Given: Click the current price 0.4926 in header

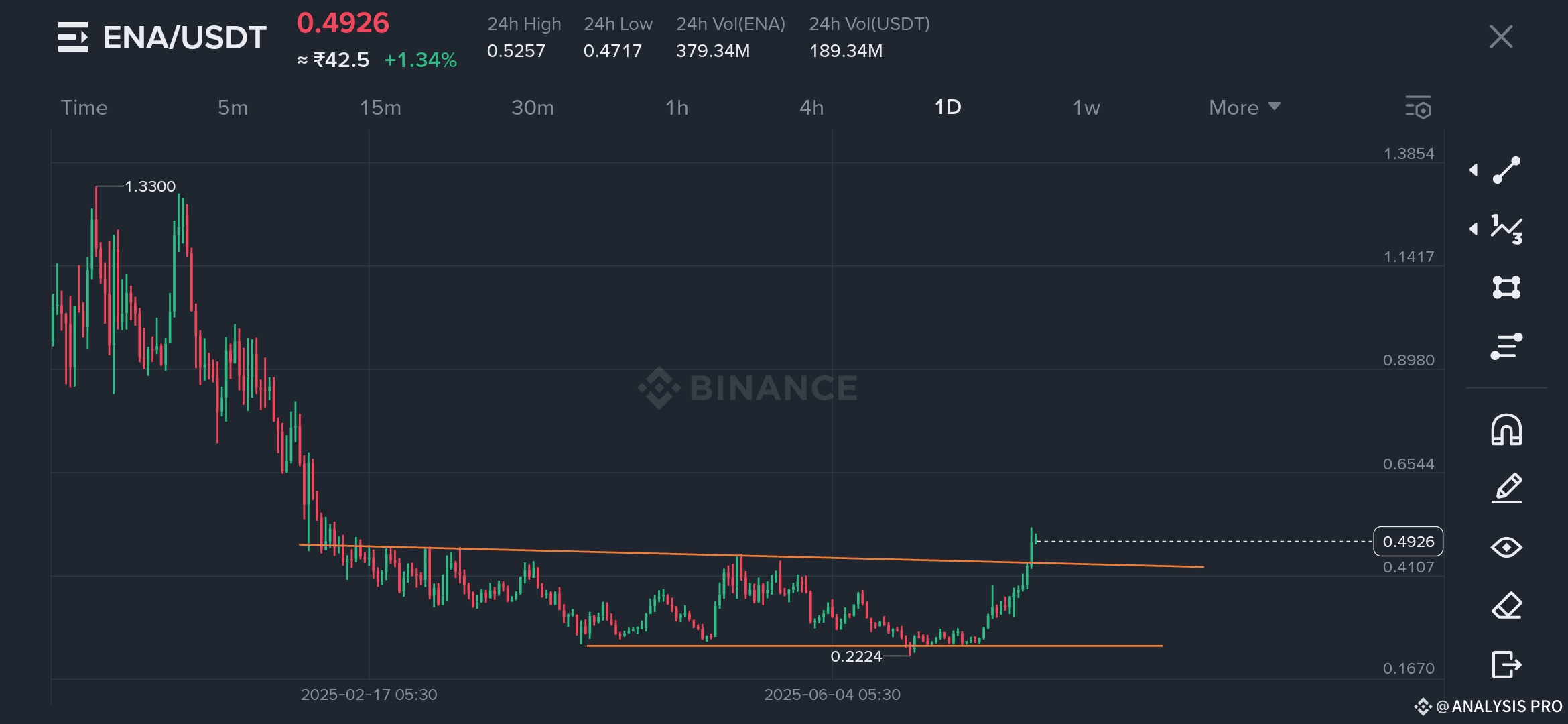Looking at the screenshot, I should (x=342, y=23).
